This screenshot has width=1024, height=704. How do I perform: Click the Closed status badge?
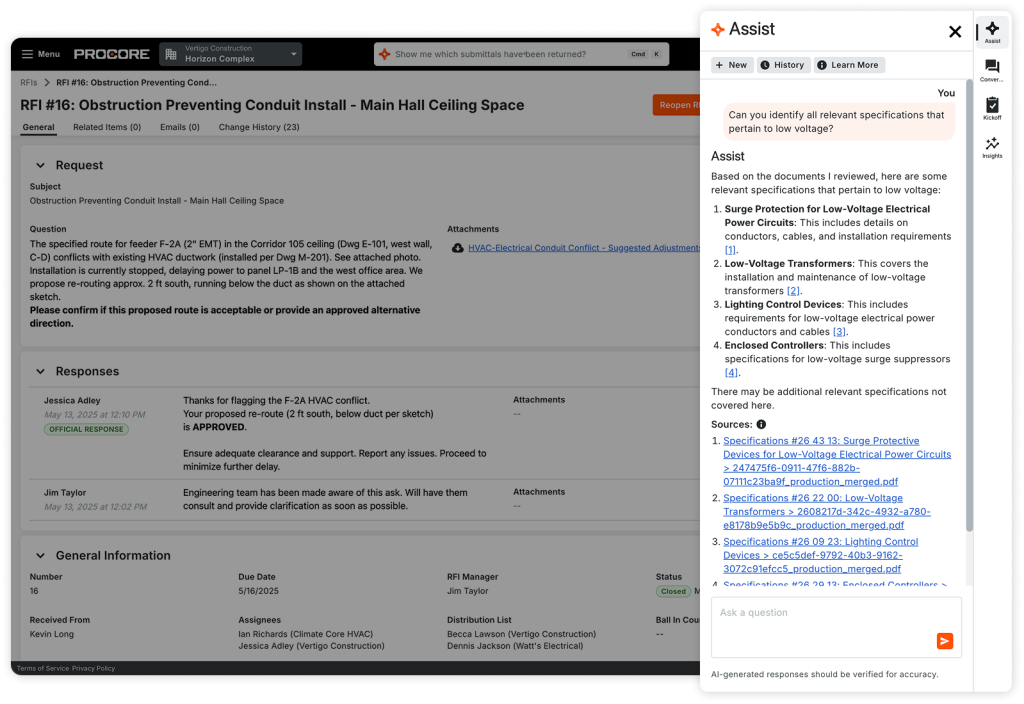pyautogui.click(x=673, y=592)
